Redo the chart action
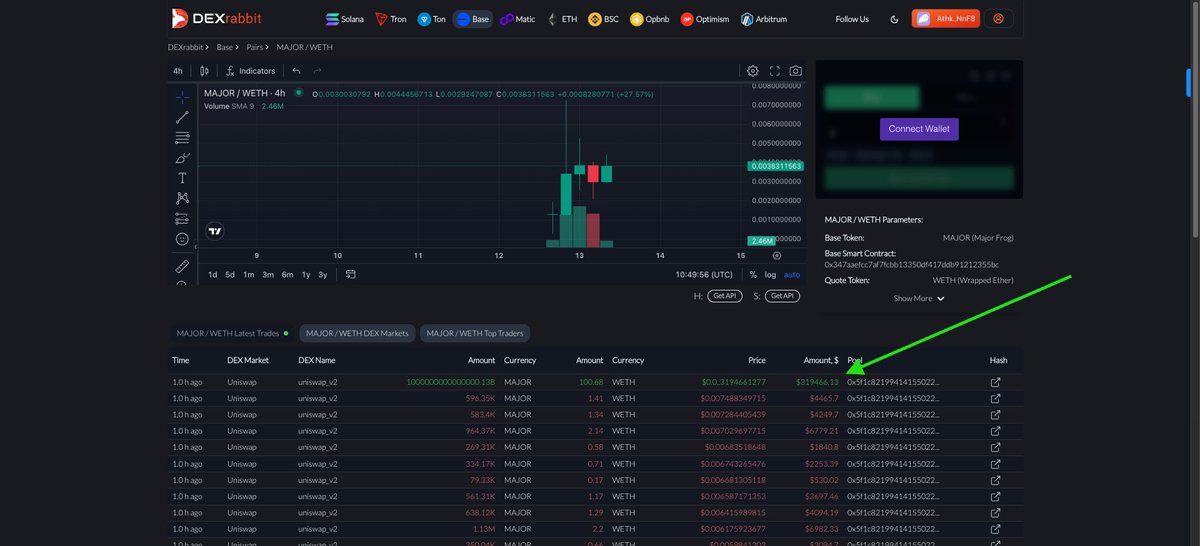1200x546 pixels. coord(318,71)
